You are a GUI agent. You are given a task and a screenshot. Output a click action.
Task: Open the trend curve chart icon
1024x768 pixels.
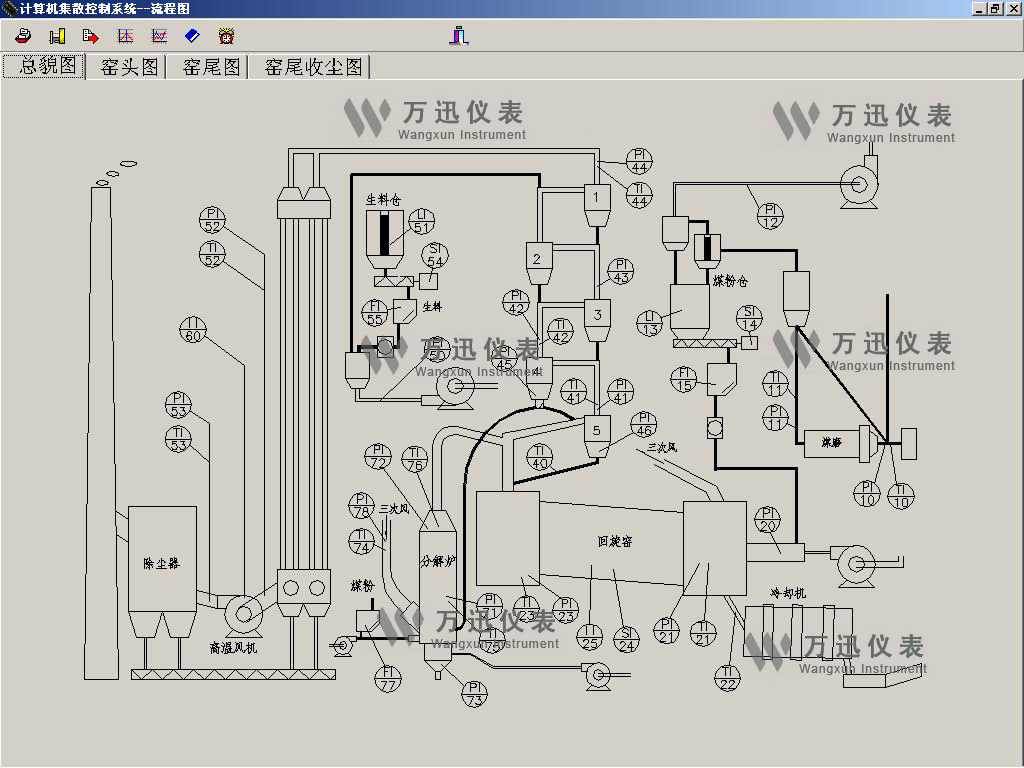(159, 36)
